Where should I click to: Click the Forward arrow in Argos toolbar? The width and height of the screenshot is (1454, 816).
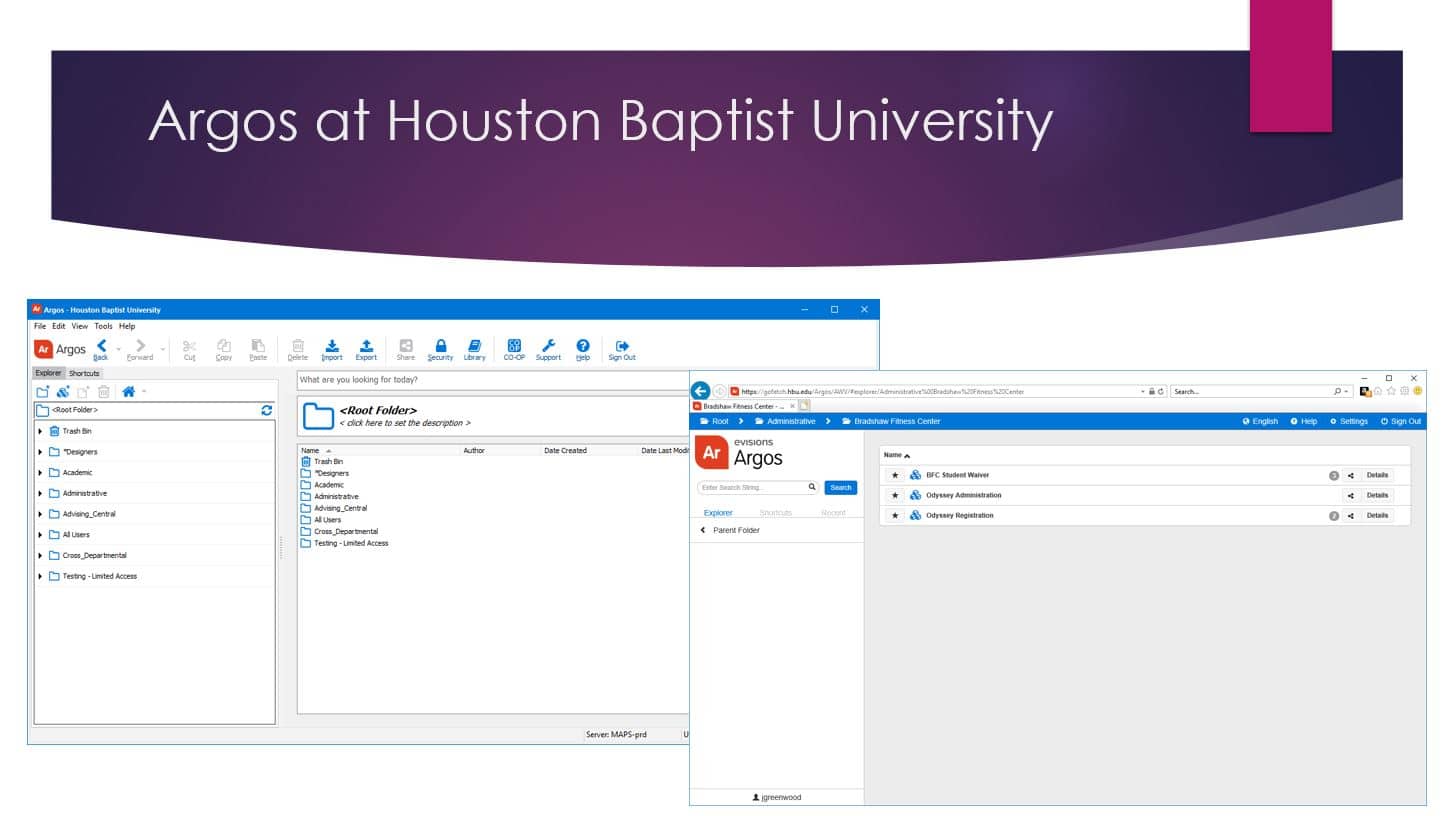click(x=140, y=346)
